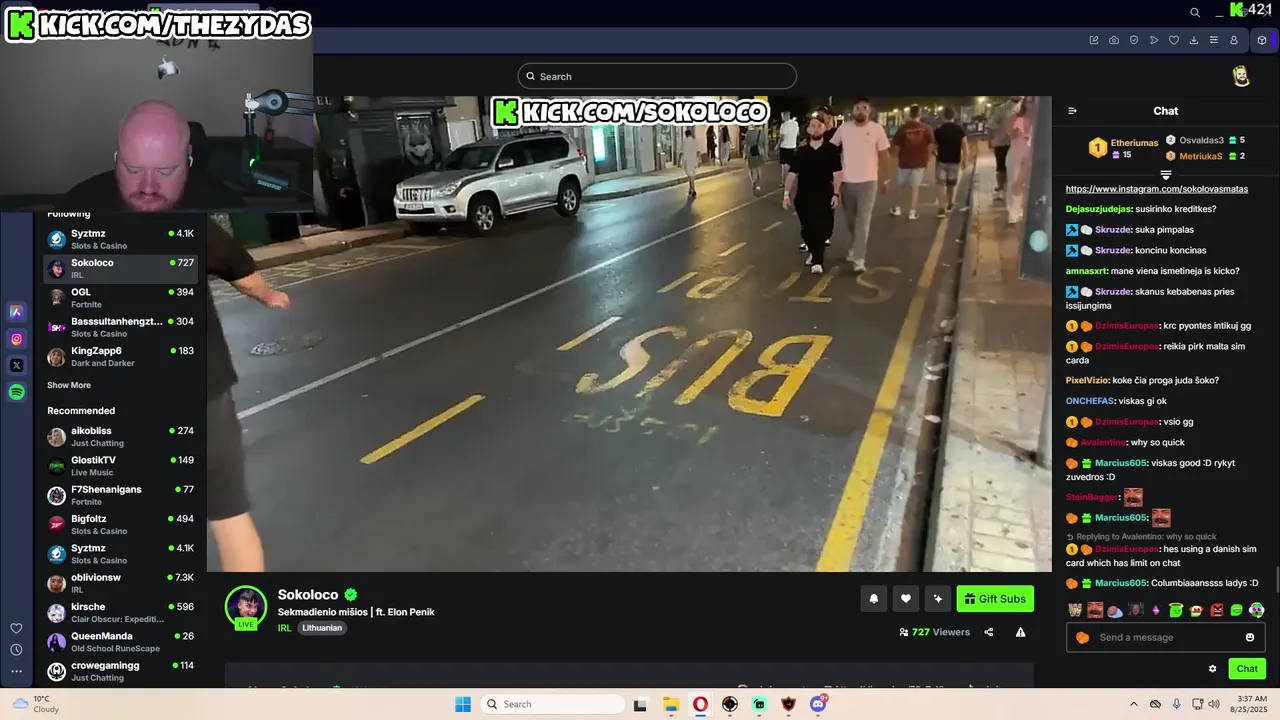Screen dimensions: 1280x720
Task: Expand followed channels with Show More
Action: [69, 385]
